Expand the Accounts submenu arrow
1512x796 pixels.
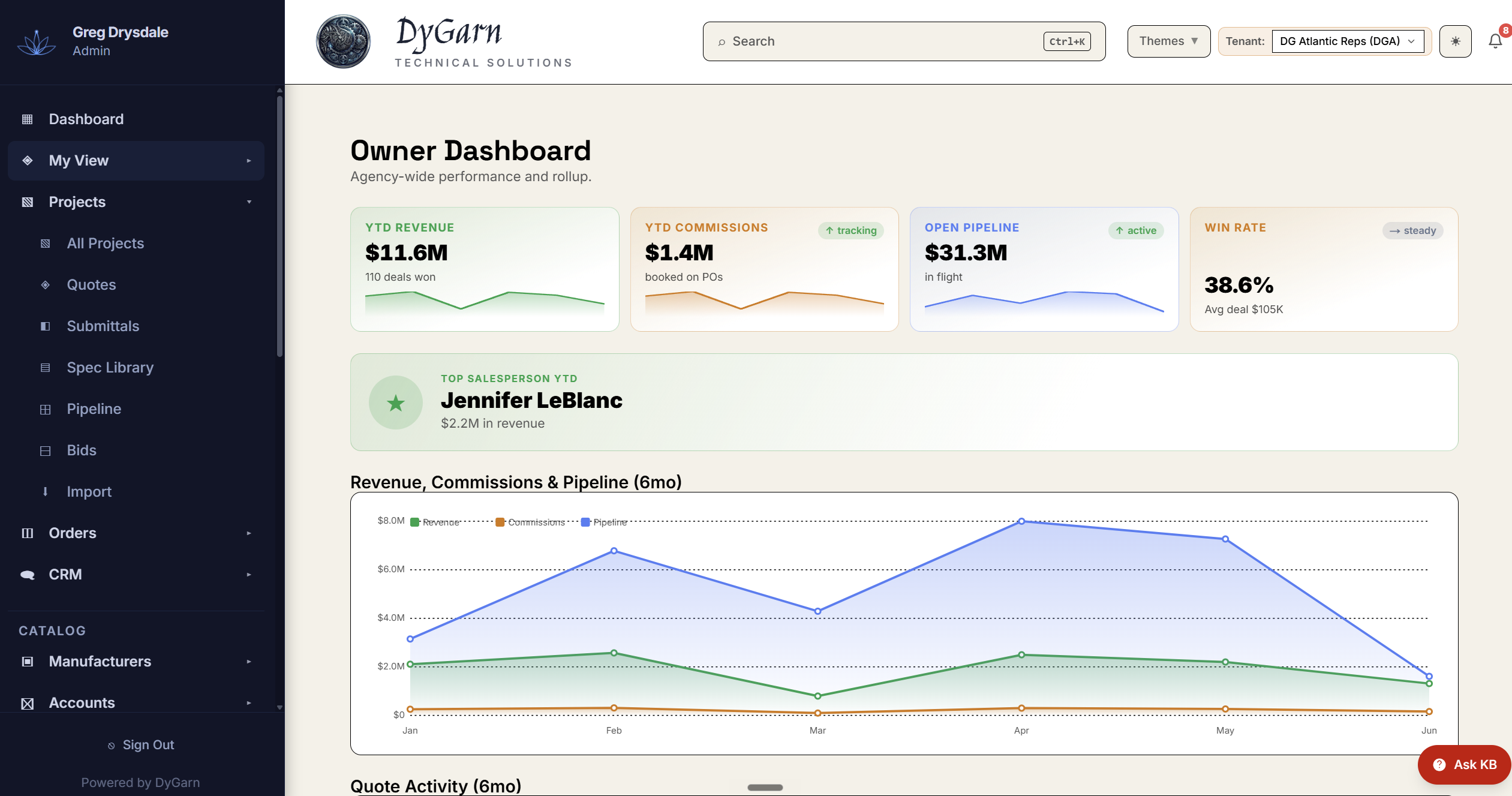point(249,703)
